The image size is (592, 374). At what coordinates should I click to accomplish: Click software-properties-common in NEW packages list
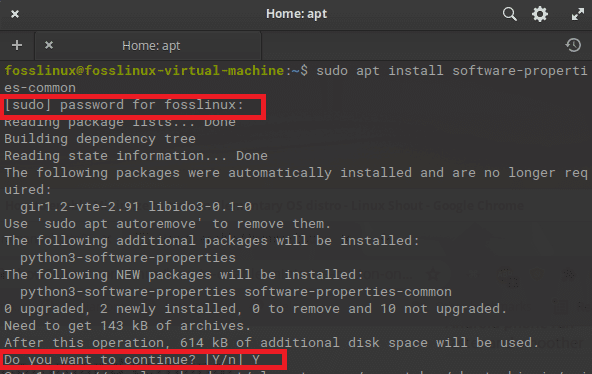pos(348,292)
